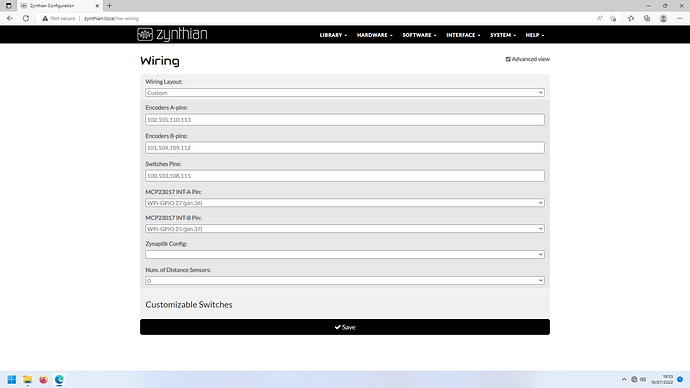This screenshot has width=690, height=388.
Task: Open a new browser tab
Action: click(109, 6)
